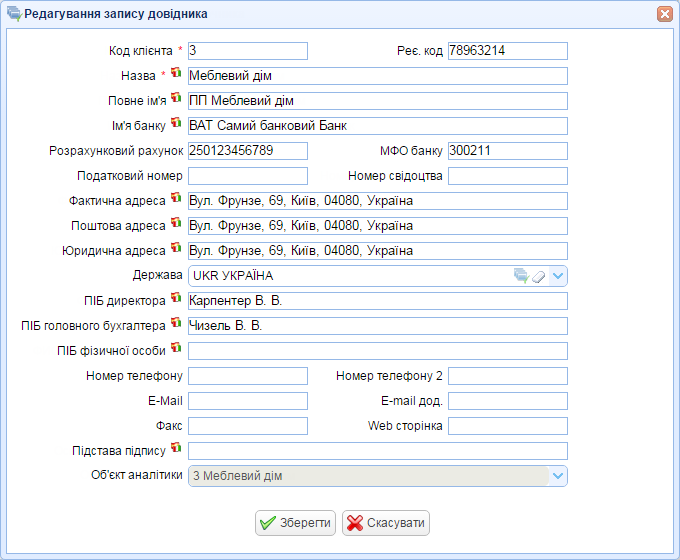Focus the Код клієнта field
This screenshot has height=560, width=680.
pyautogui.click(x=248, y=51)
